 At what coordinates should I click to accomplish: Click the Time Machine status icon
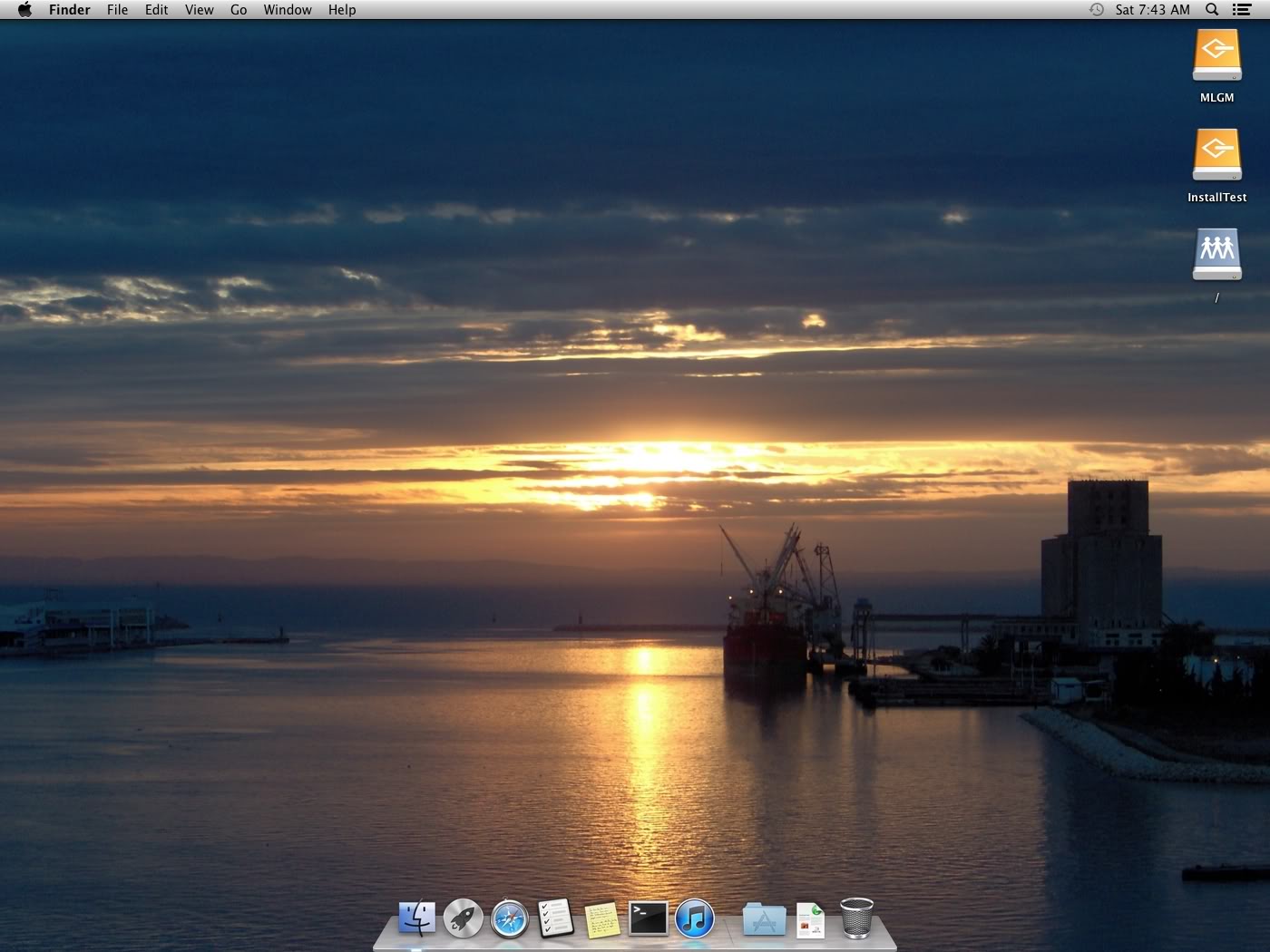point(1096,10)
